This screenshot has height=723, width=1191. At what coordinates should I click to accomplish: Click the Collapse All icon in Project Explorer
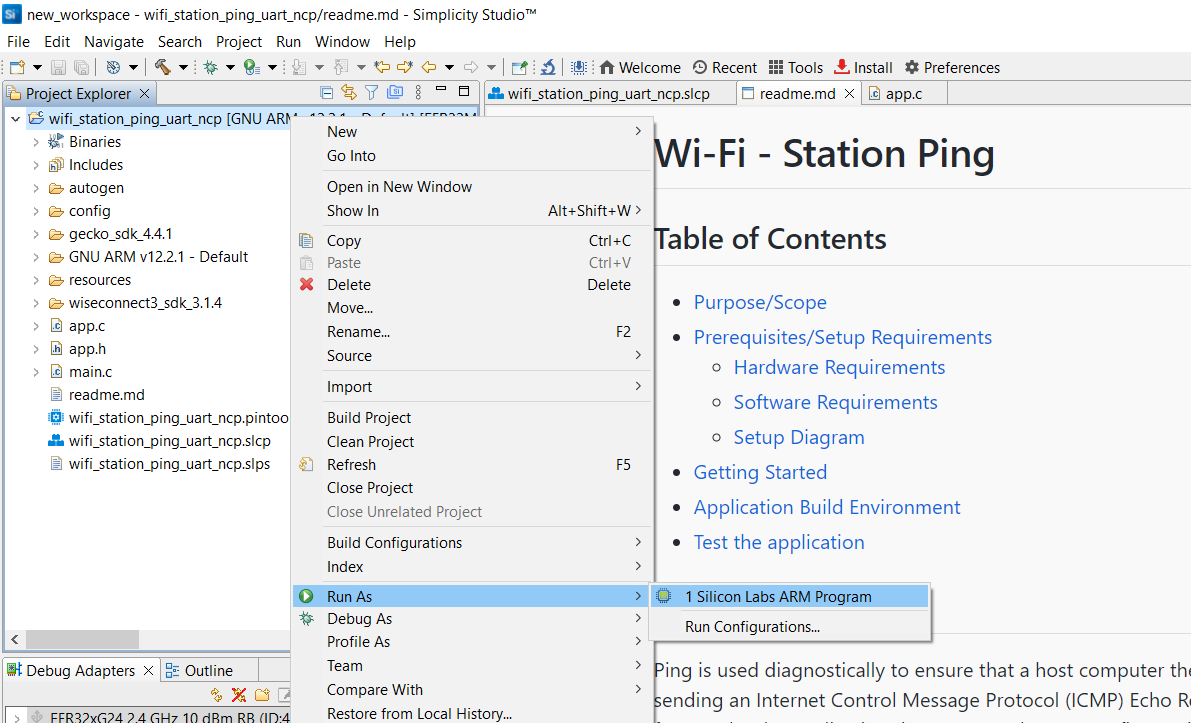[x=326, y=93]
